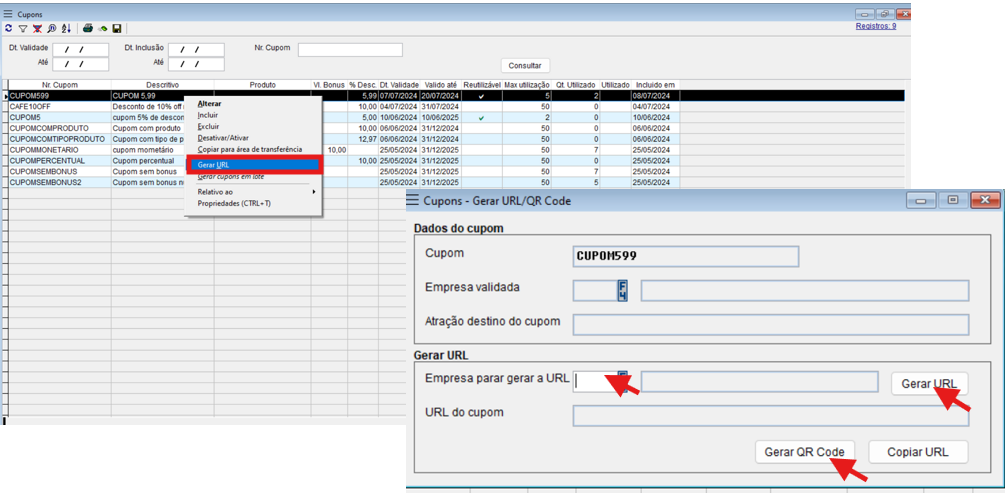Open the Cupons window hamburger menu
Screen dimensions: 1006x496
click(x=9, y=14)
